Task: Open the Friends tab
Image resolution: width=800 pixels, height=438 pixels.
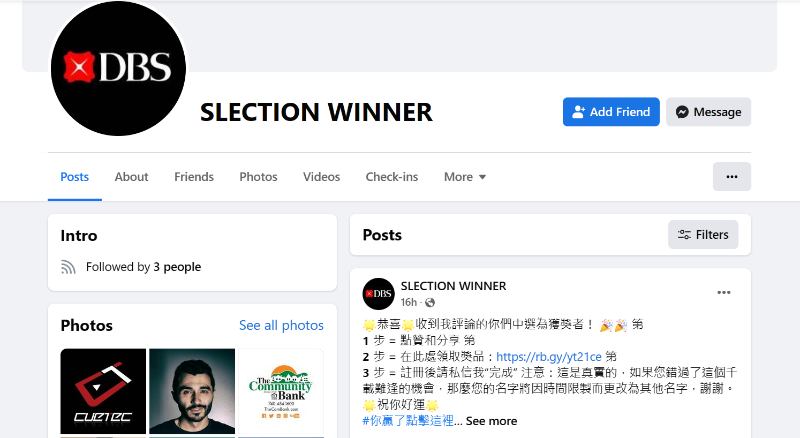Action: click(194, 177)
